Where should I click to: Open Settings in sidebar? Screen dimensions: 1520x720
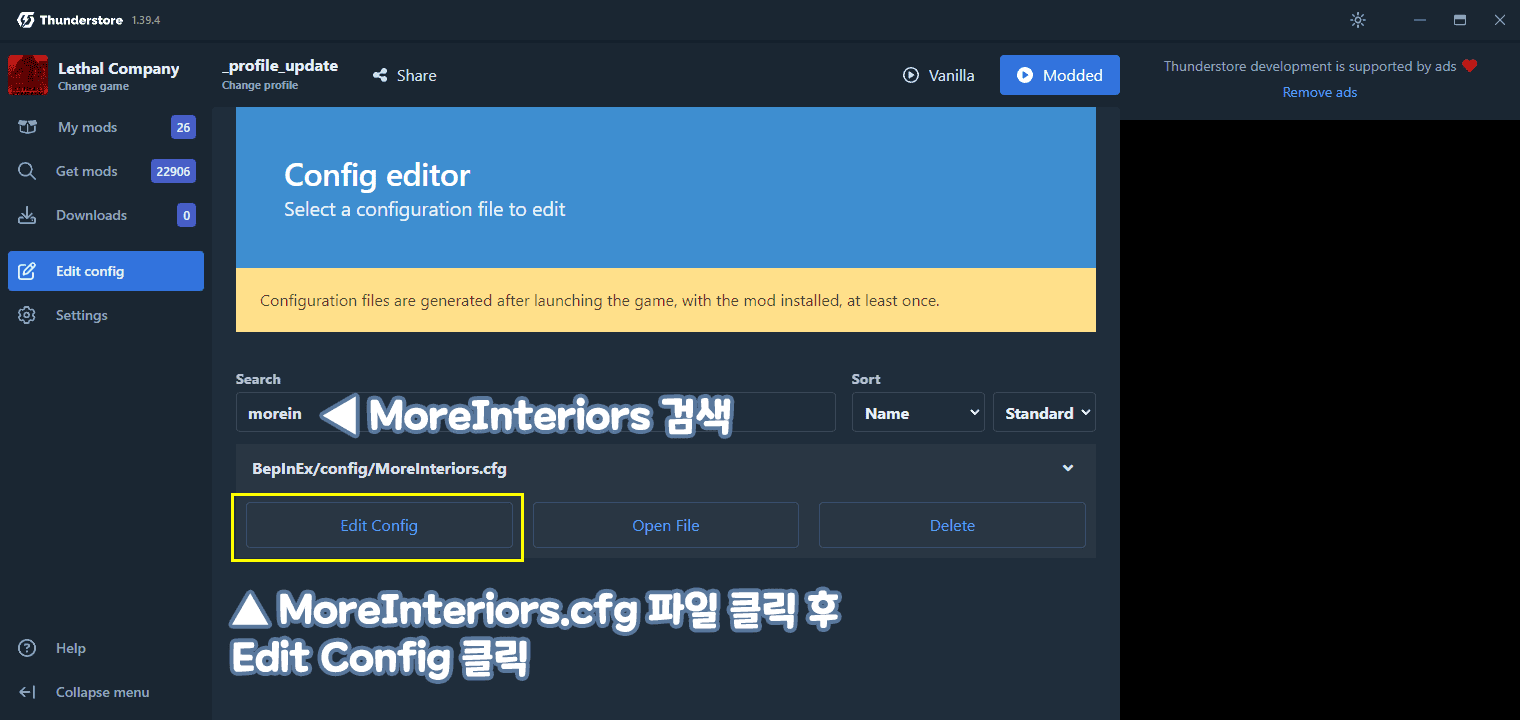tap(106, 315)
